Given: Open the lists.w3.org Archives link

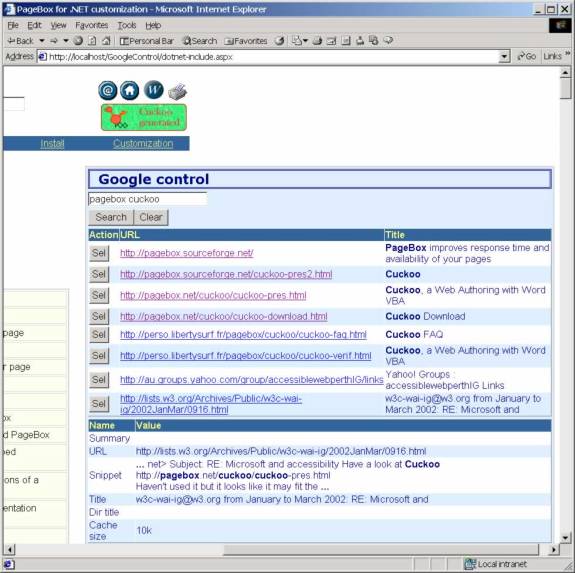Looking at the screenshot, I should coord(211,404).
